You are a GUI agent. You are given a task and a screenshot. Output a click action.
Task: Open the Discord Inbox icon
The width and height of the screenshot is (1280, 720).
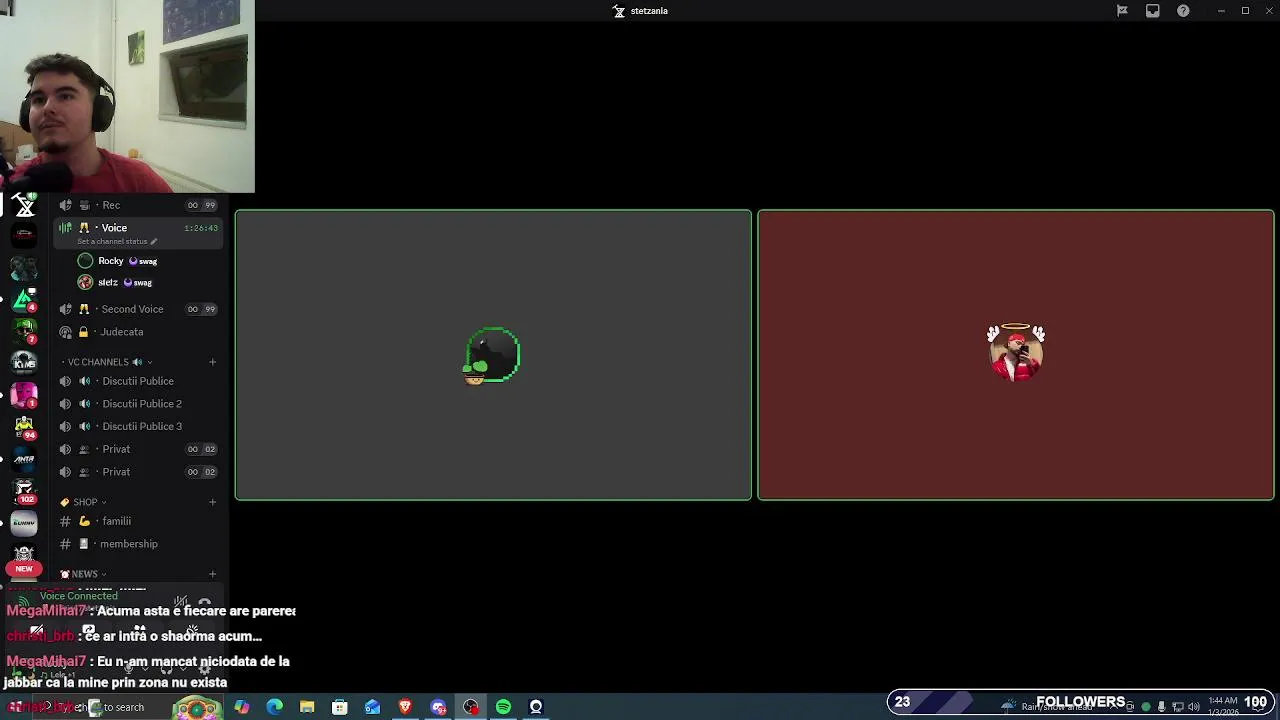point(1152,11)
